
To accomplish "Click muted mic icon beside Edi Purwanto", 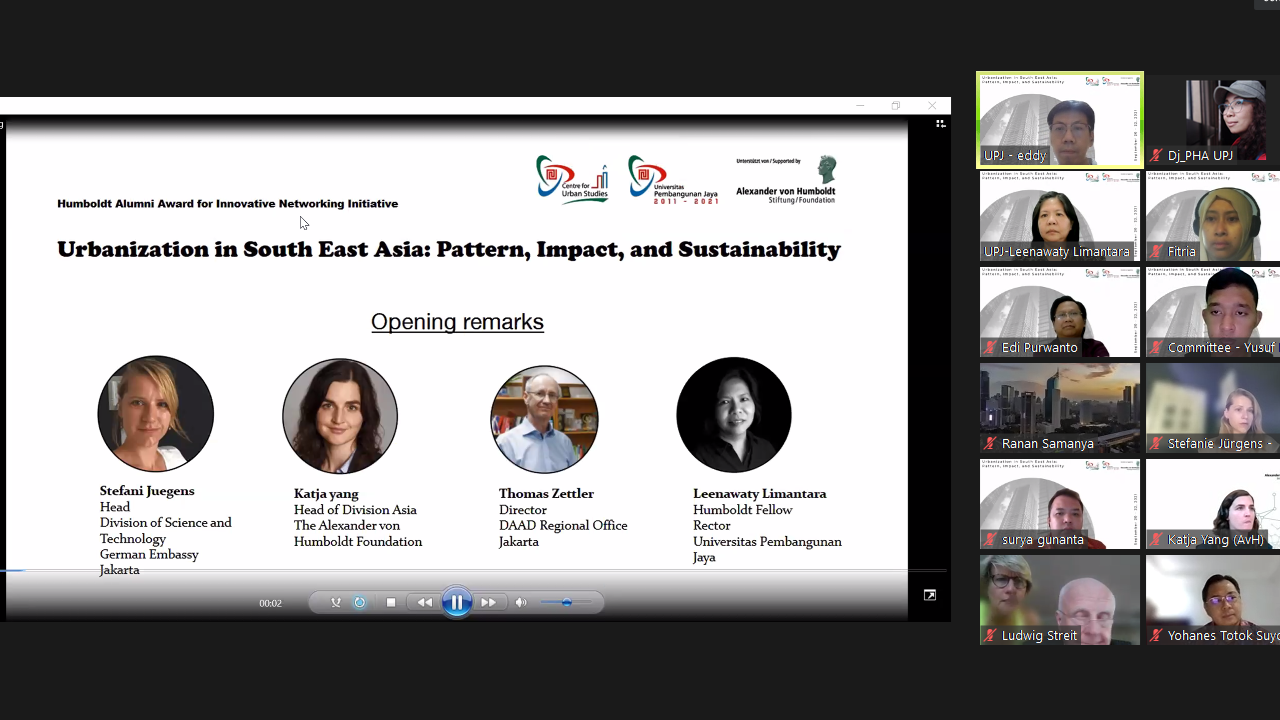I will point(991,348).
